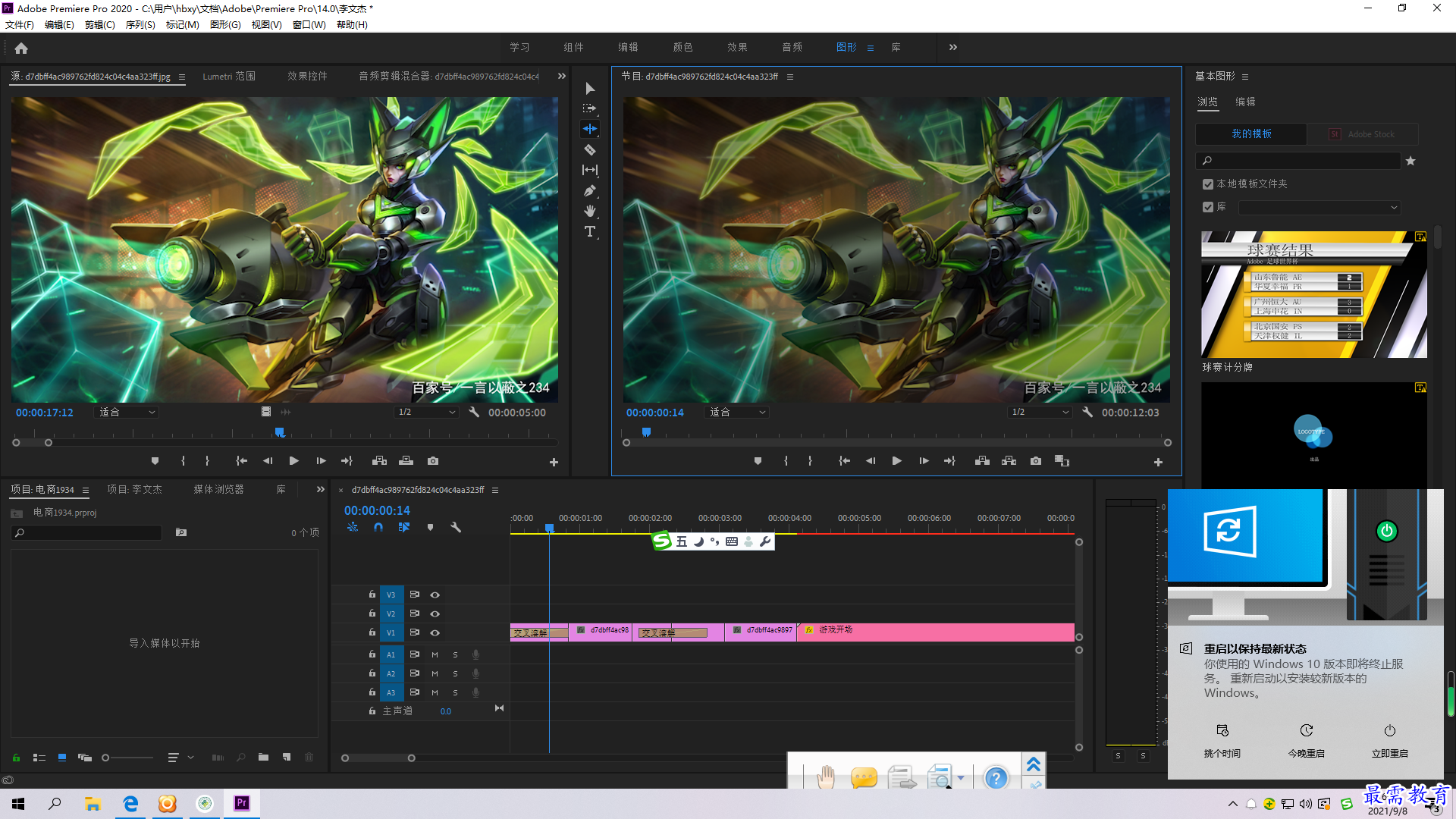Toggle V2 track visibility eye
This screenshot has width=1456, height=819.
click(435, 613)
